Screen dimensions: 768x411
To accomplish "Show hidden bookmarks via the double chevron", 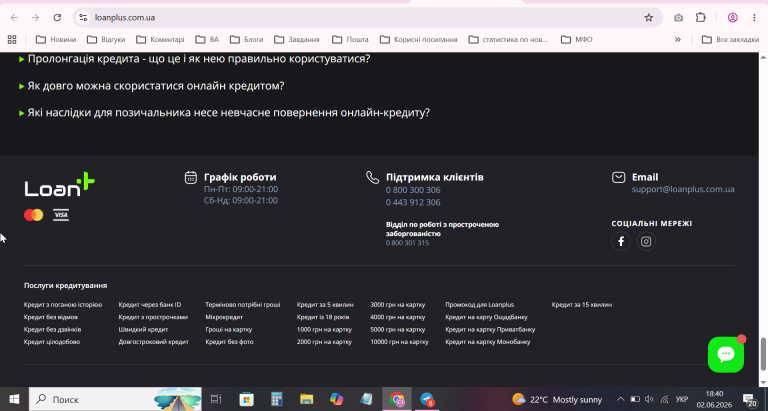I will (x=678, y=40).
